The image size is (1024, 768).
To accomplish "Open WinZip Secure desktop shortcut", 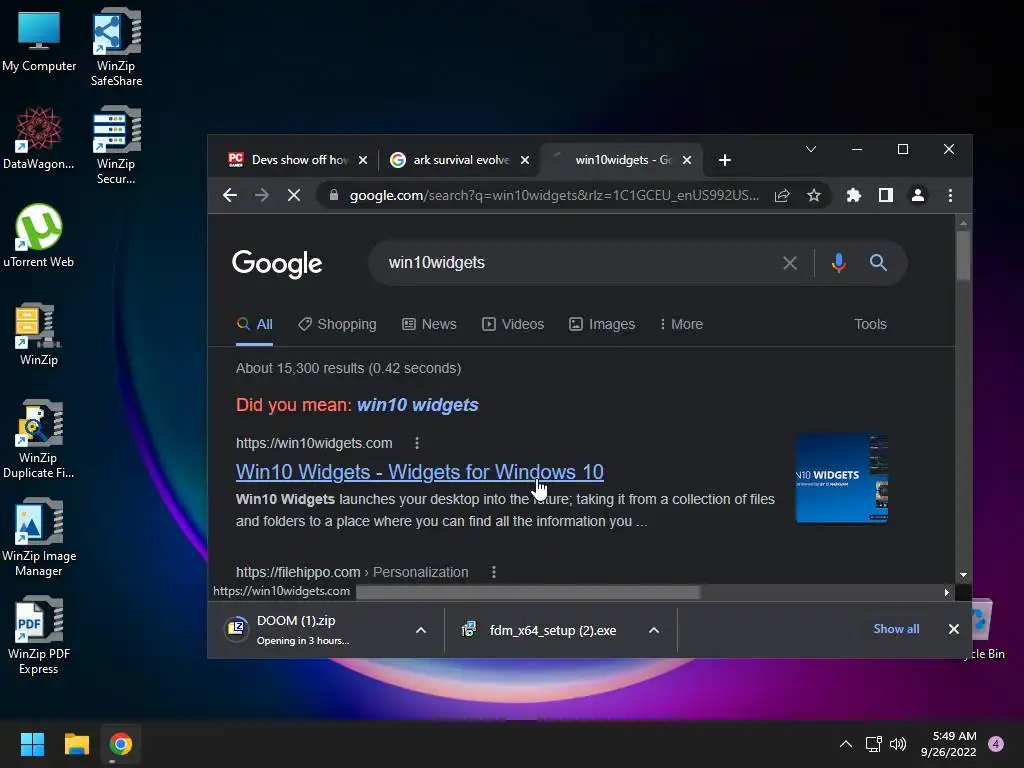I will click(116, 145).
